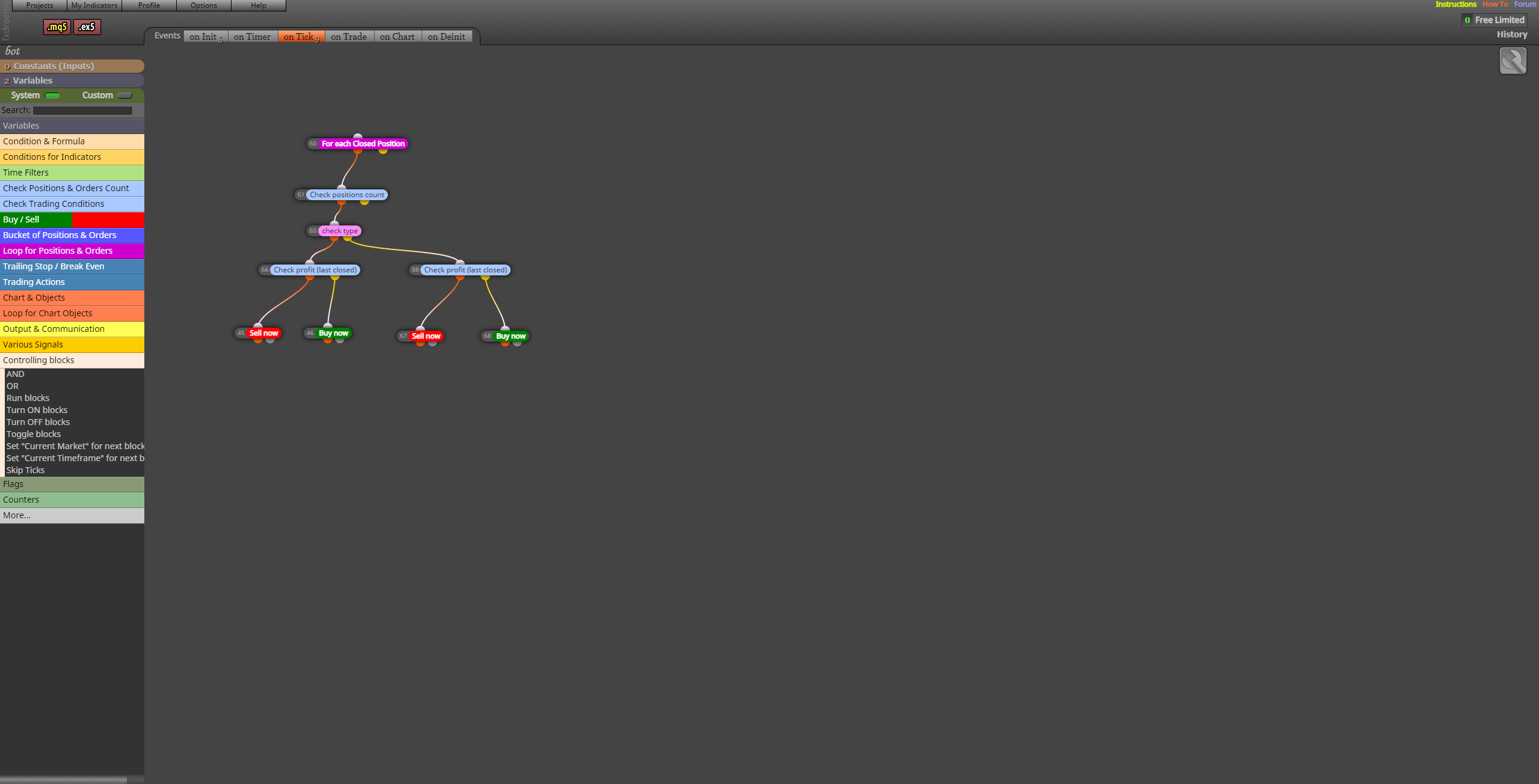Select the check type block
1539x784 pixels.
pos(340,231)
